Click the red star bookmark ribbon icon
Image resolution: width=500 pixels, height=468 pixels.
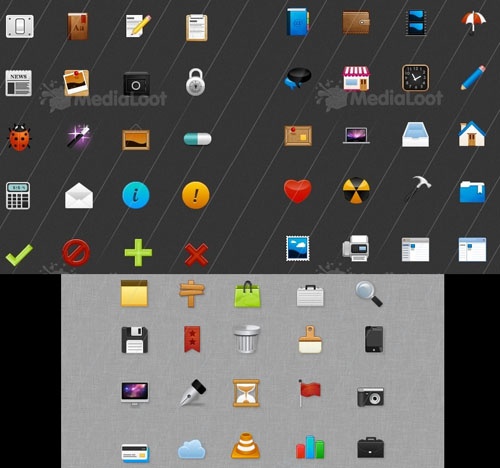[192, 339]
